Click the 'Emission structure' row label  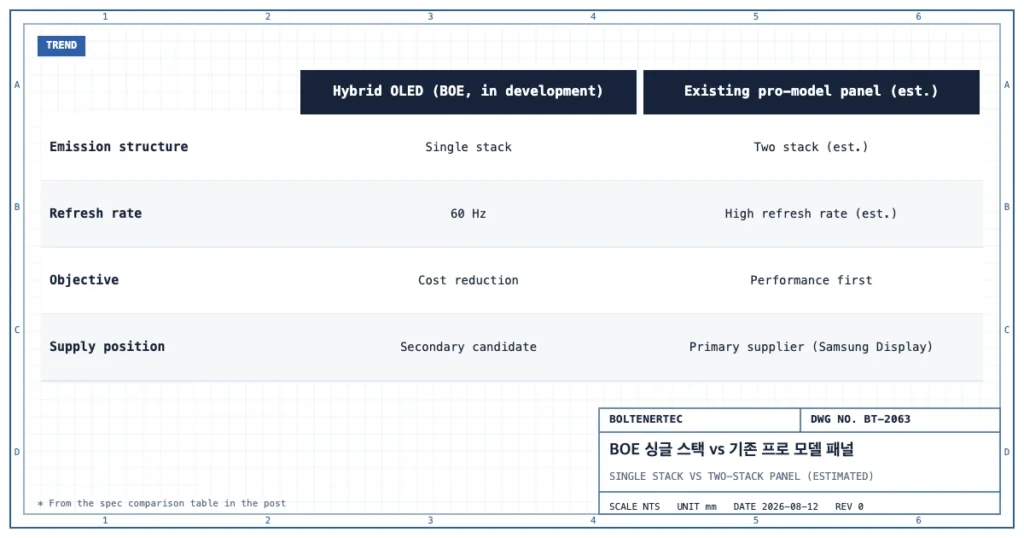pyautogui.click(x=119, y=147)
